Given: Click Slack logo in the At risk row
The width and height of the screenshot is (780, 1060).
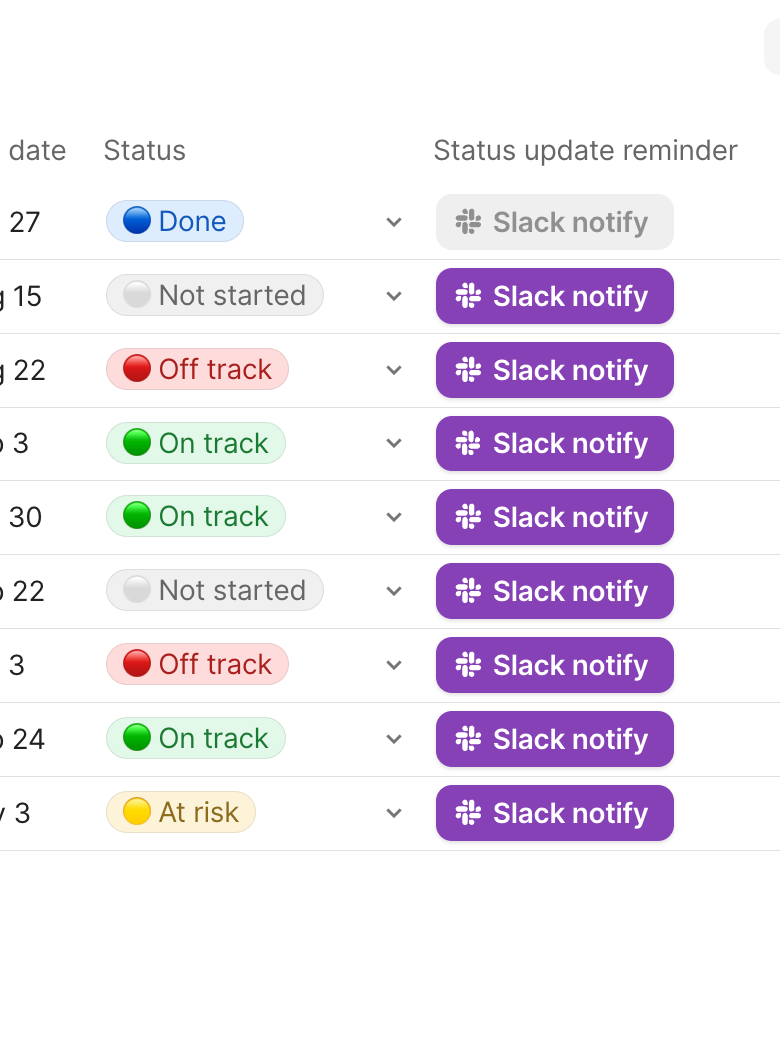Looking at the screenshot, I should tap(467, 813).
